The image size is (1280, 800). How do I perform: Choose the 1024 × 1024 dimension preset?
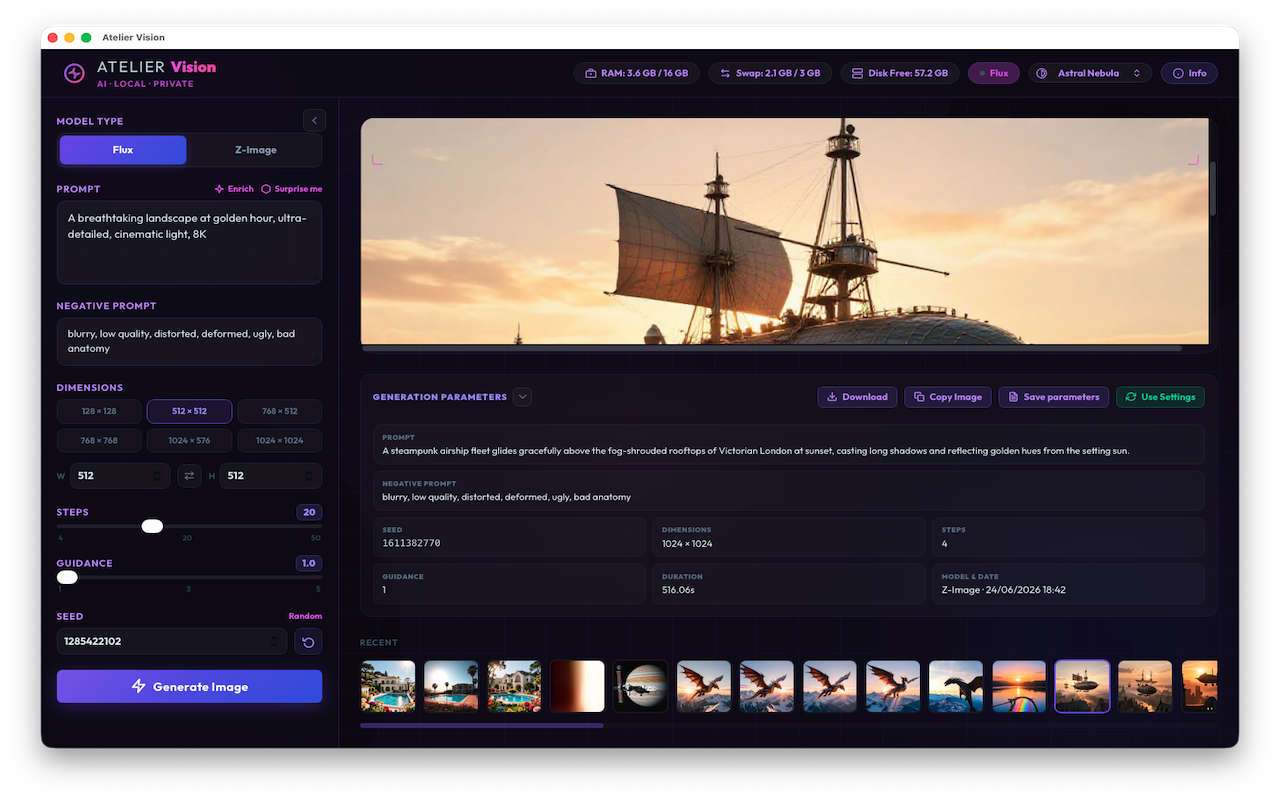click(279, 441)
